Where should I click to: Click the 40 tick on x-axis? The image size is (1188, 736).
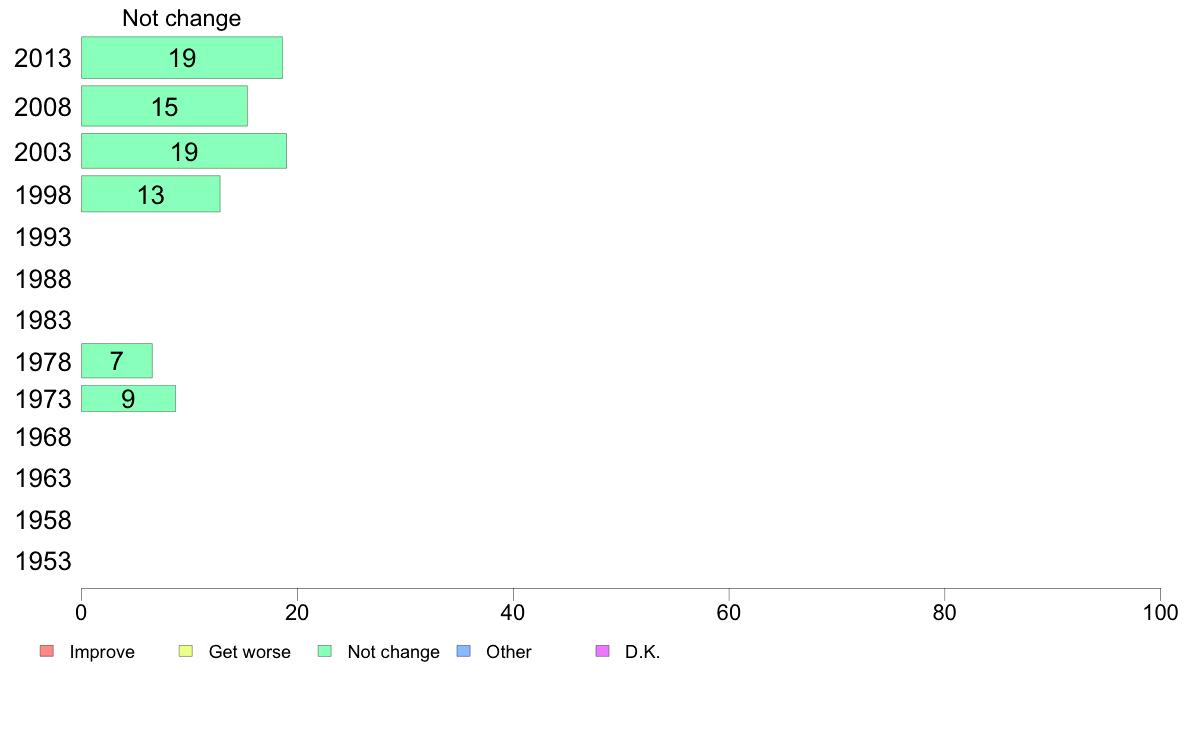(513, 612)
